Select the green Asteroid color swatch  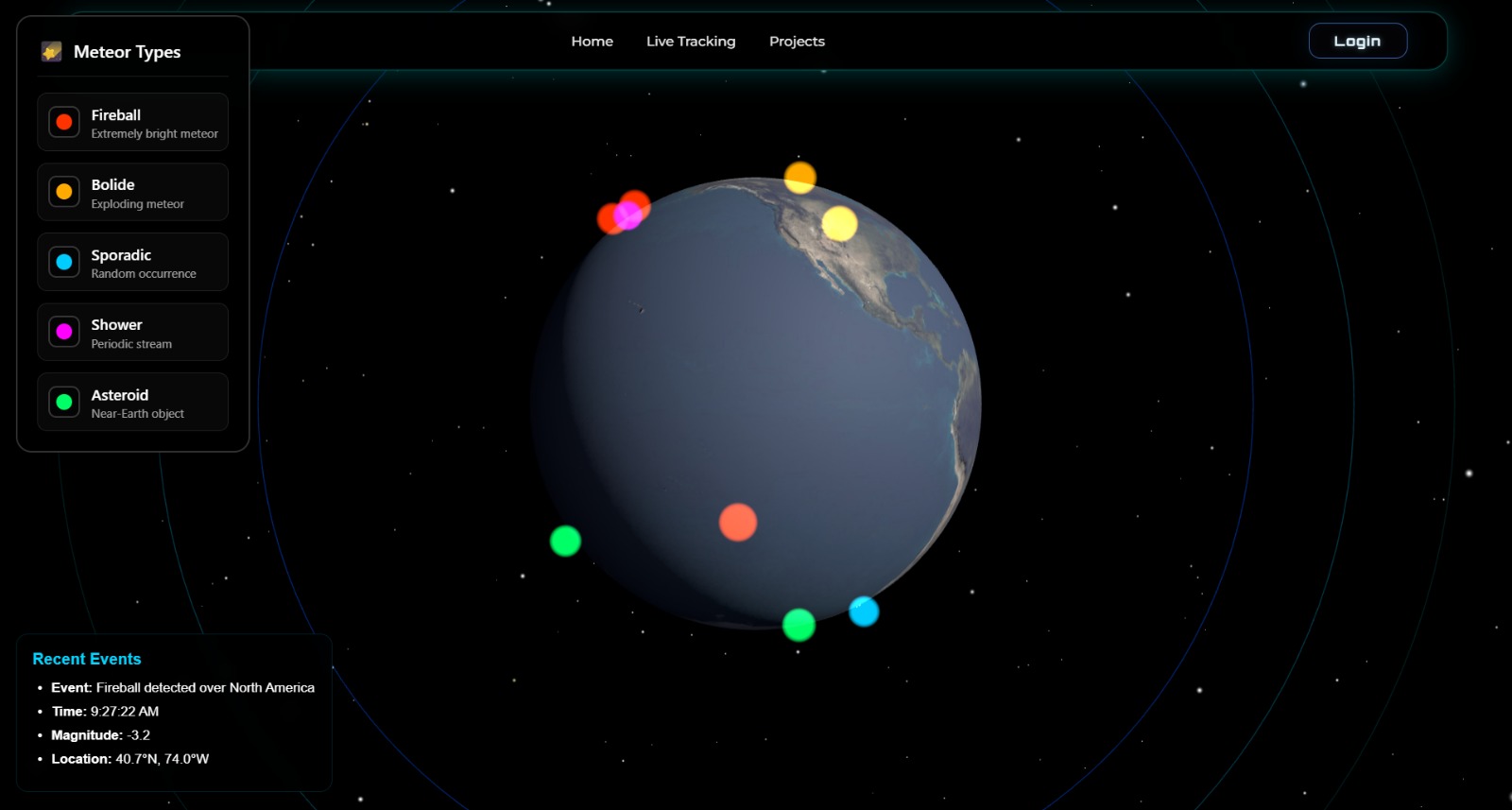click(64, 402)
